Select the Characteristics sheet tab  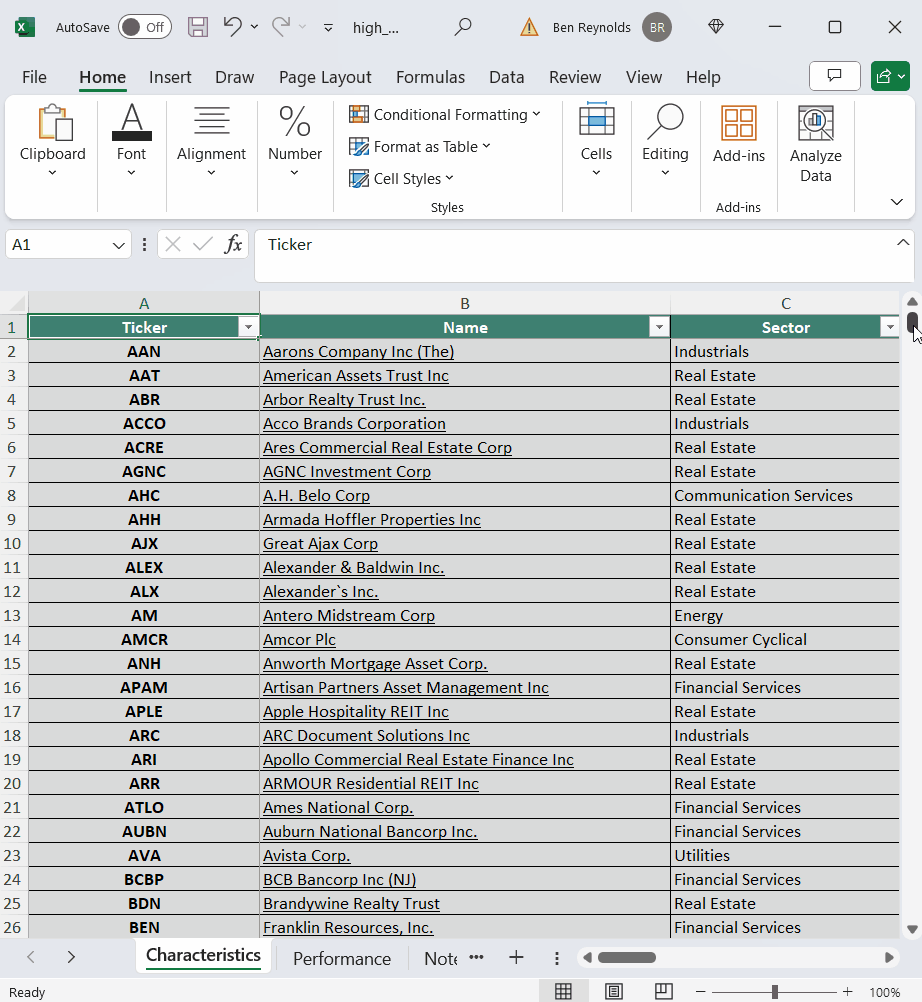coord(203,955)
